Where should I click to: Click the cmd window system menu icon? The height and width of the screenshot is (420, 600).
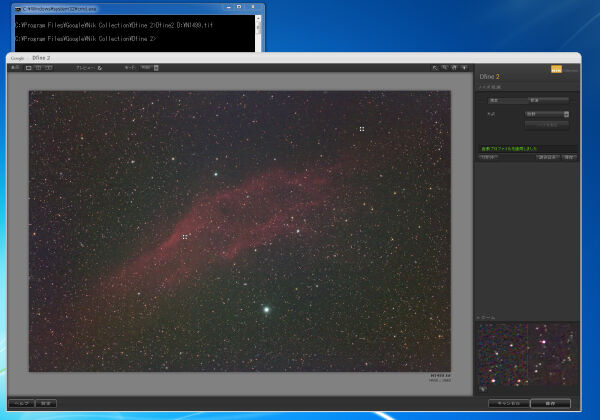tap(18, 9)
